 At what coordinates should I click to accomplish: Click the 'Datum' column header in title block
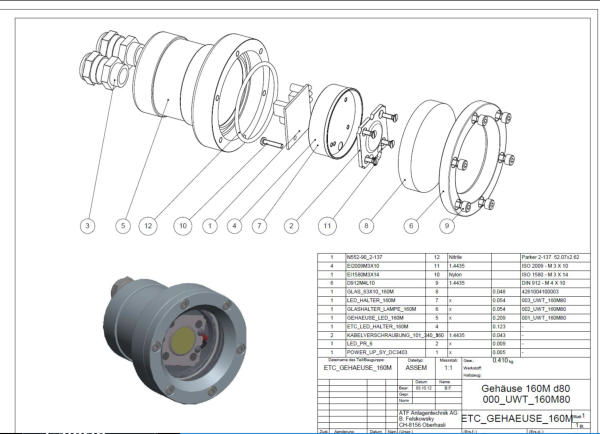point(421,382)
